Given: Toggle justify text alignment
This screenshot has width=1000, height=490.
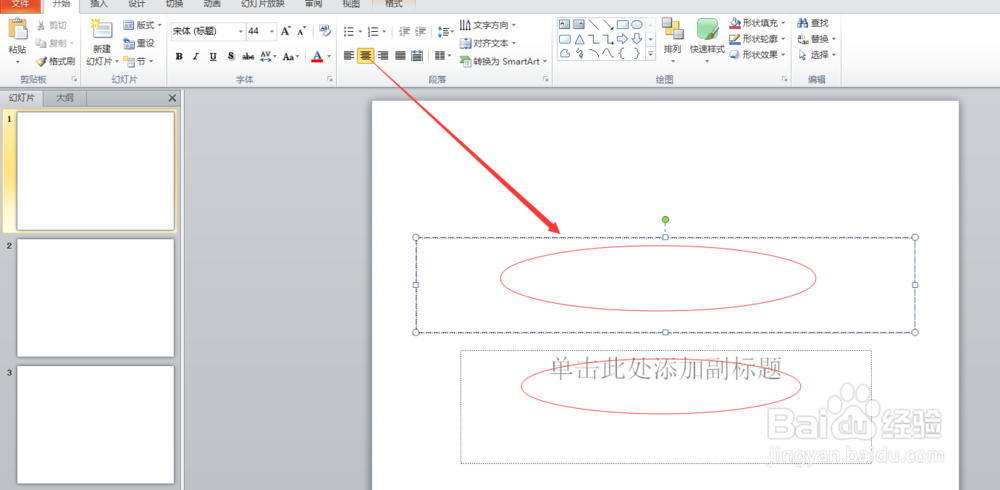Looking at the screenshot, I should [x=400, y=56].
